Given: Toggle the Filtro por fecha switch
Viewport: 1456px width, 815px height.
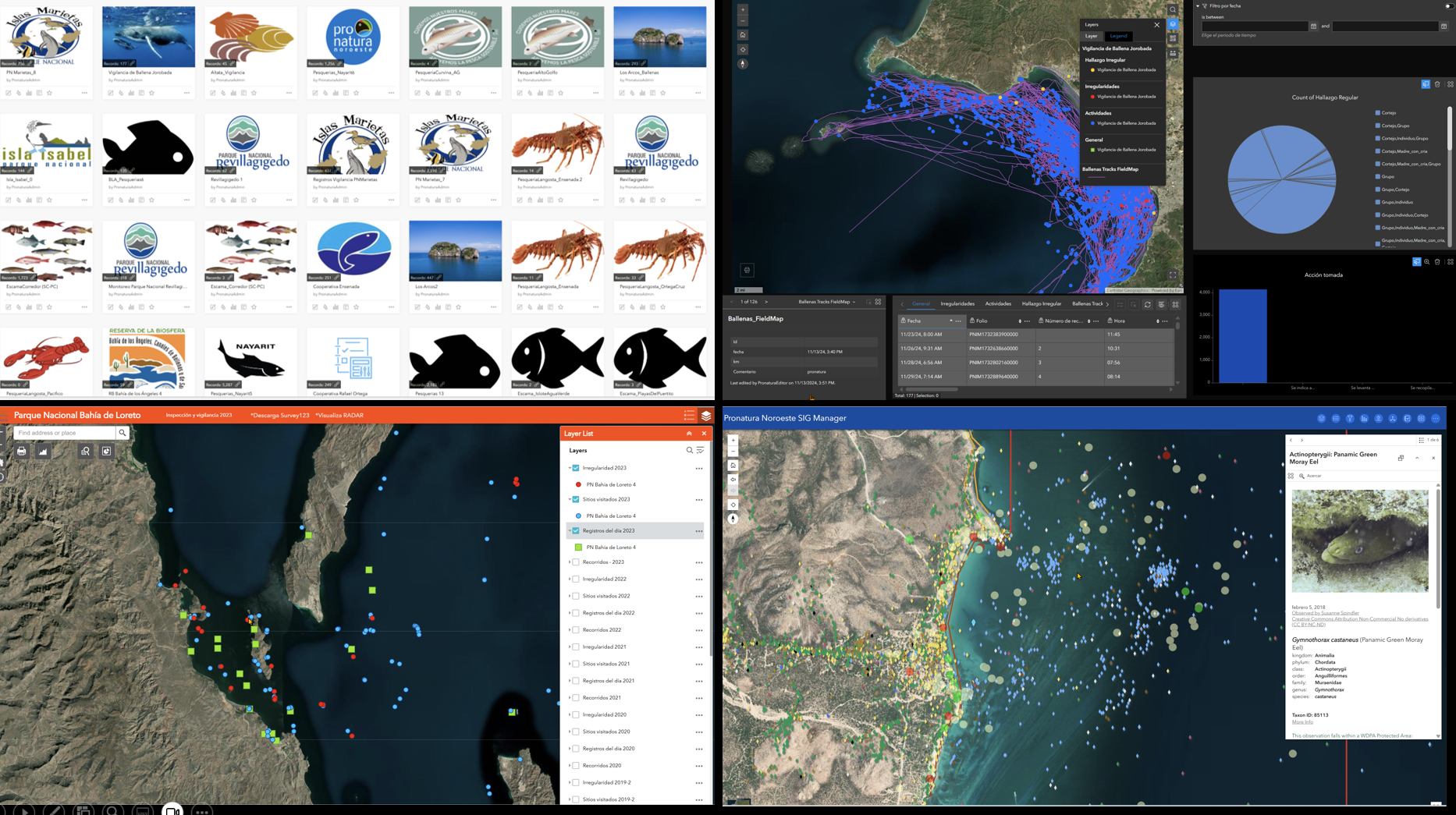Looking at the screenshot, I should pyautogui.click(x=1448, y=6).
